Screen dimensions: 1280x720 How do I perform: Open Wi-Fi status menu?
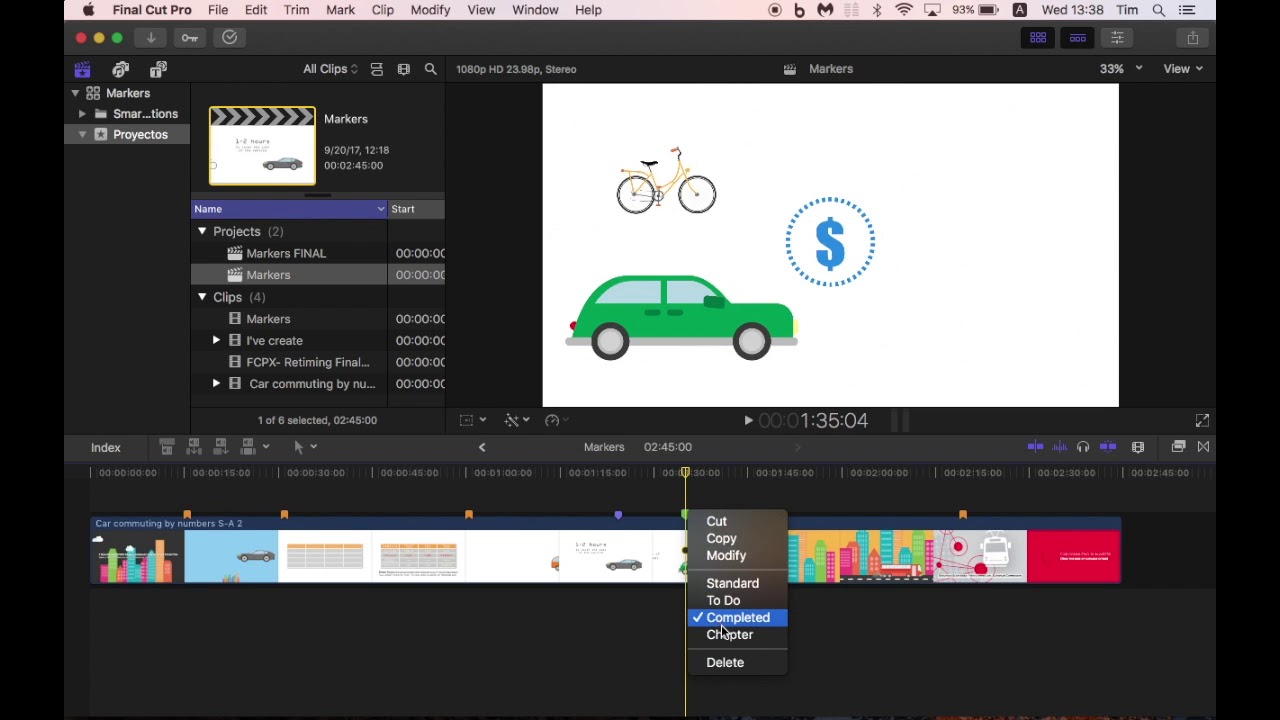pyautogui.click(x=904, y=10)
